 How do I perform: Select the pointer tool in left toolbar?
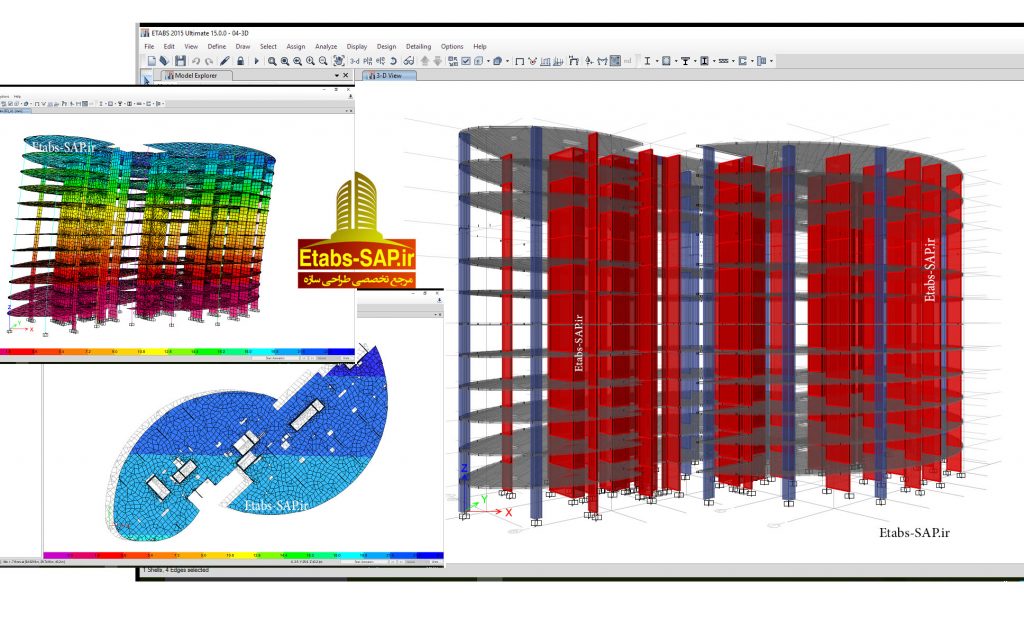[x=146, y=77]
